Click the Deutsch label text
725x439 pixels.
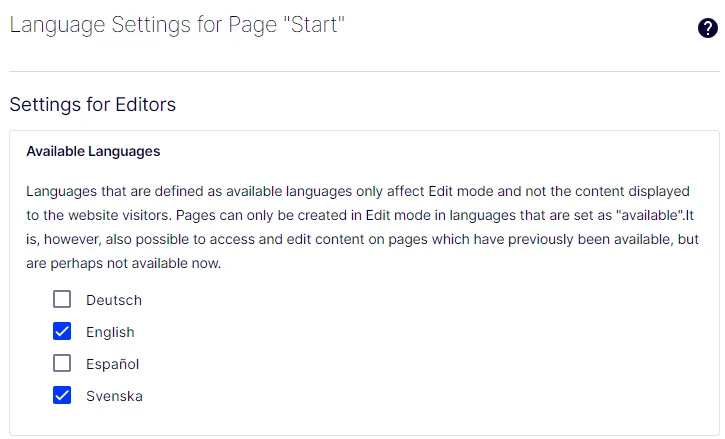[x=114, y=300]
